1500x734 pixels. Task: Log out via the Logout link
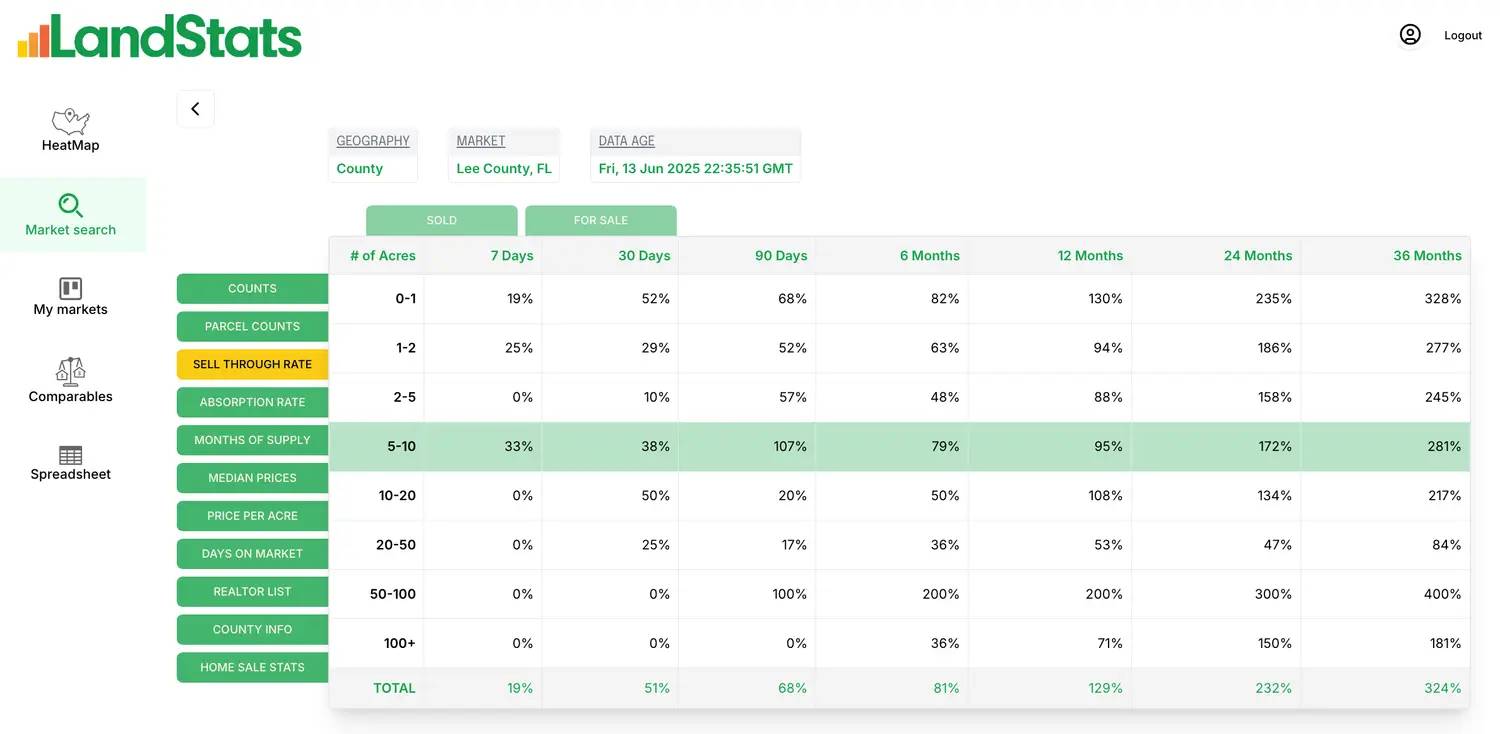click(1462, 36)
